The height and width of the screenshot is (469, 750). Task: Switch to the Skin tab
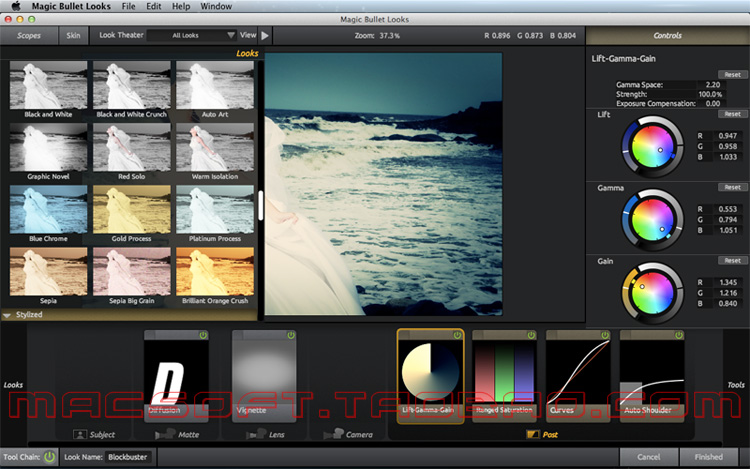click(x=73, y=35)
